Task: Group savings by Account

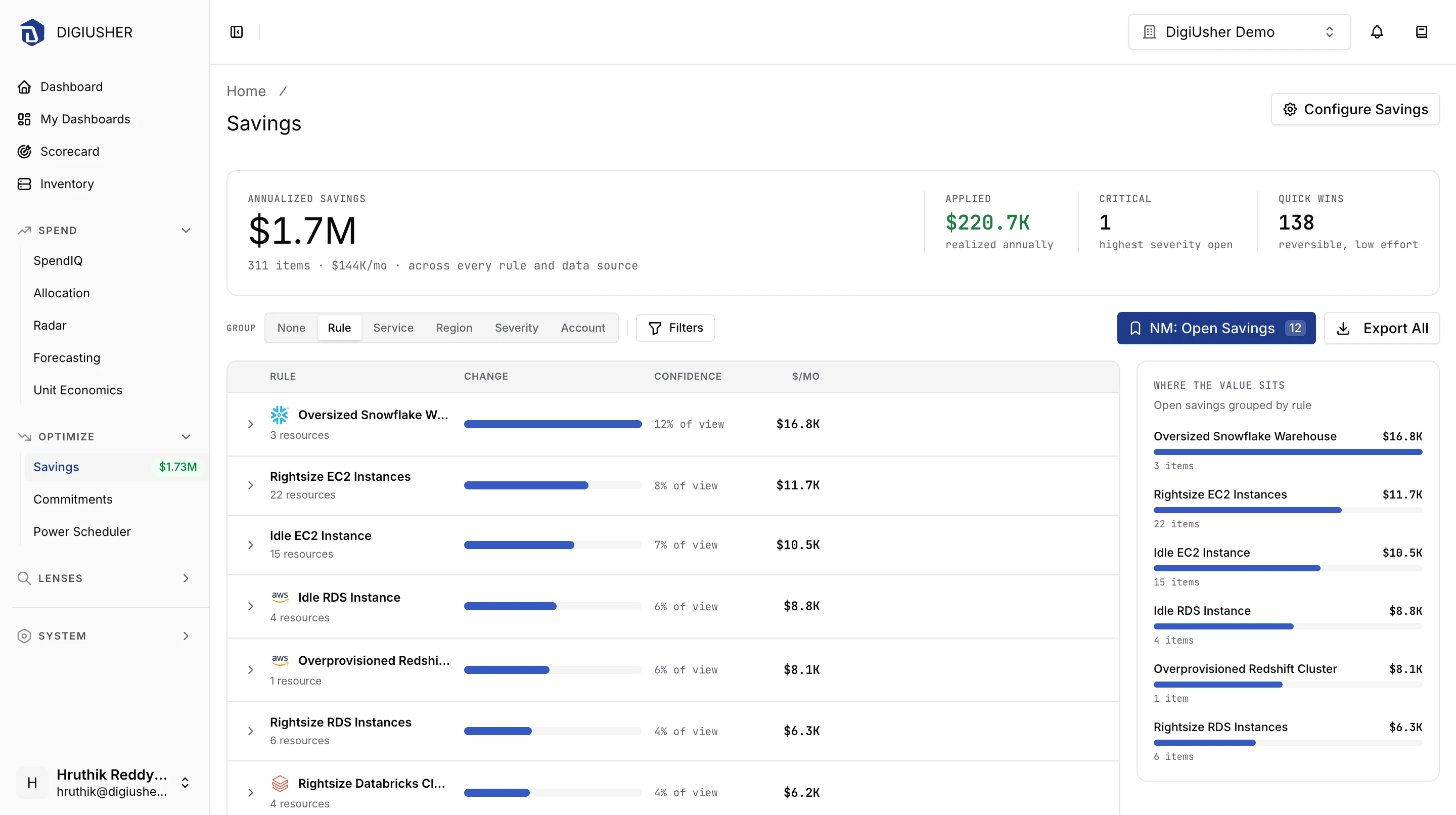Action: tap(583, 327)
